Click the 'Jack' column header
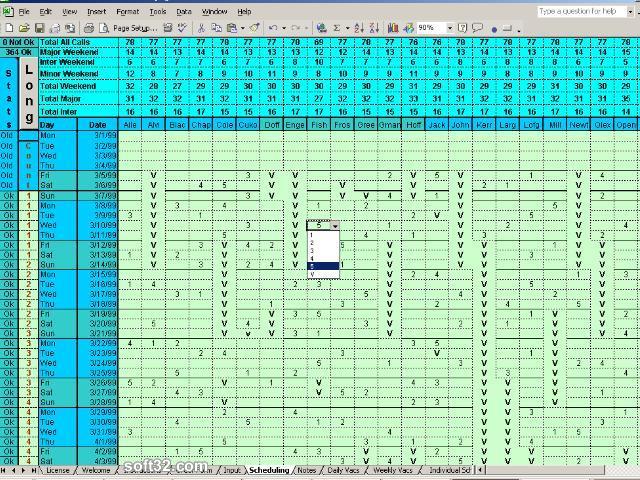This screenshot has width=640, height=480. [x=437, y=125]
